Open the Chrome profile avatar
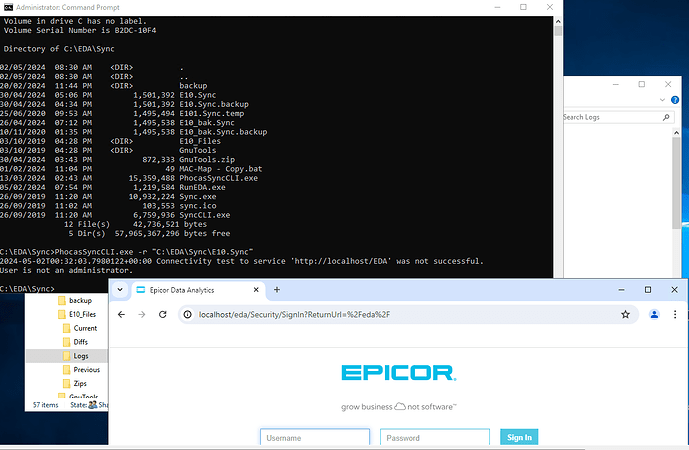Image resolution: width=689 pixels, height=450 pixels. (654, 315)
